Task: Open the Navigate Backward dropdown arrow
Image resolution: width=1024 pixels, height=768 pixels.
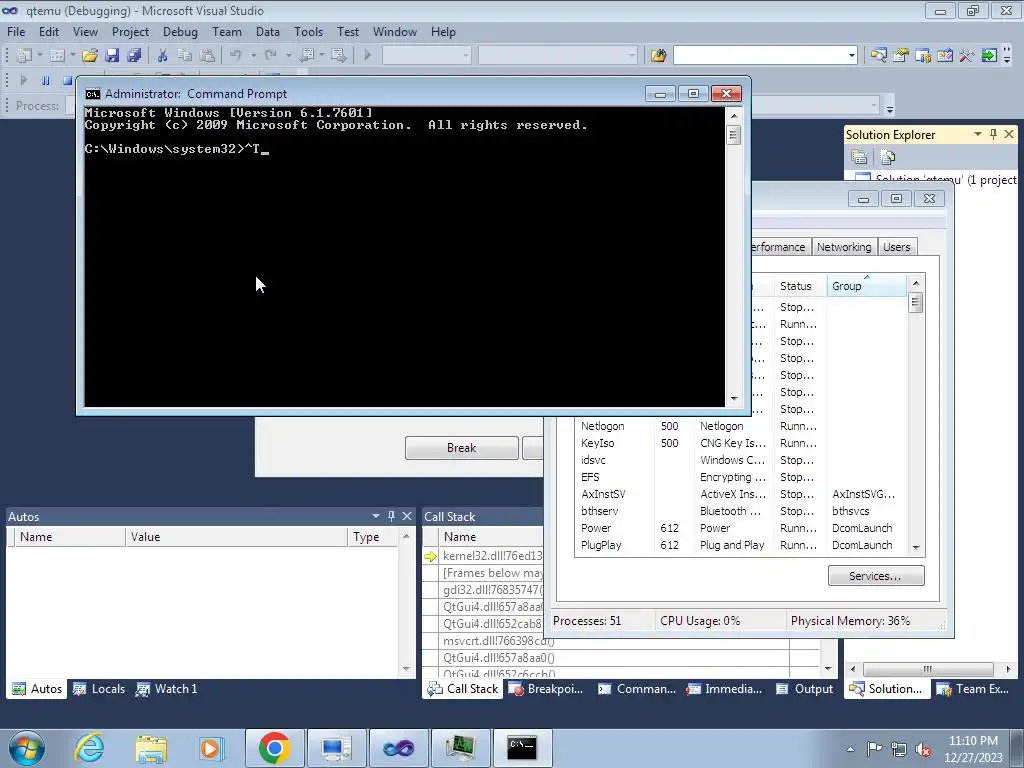Action: 322,56
